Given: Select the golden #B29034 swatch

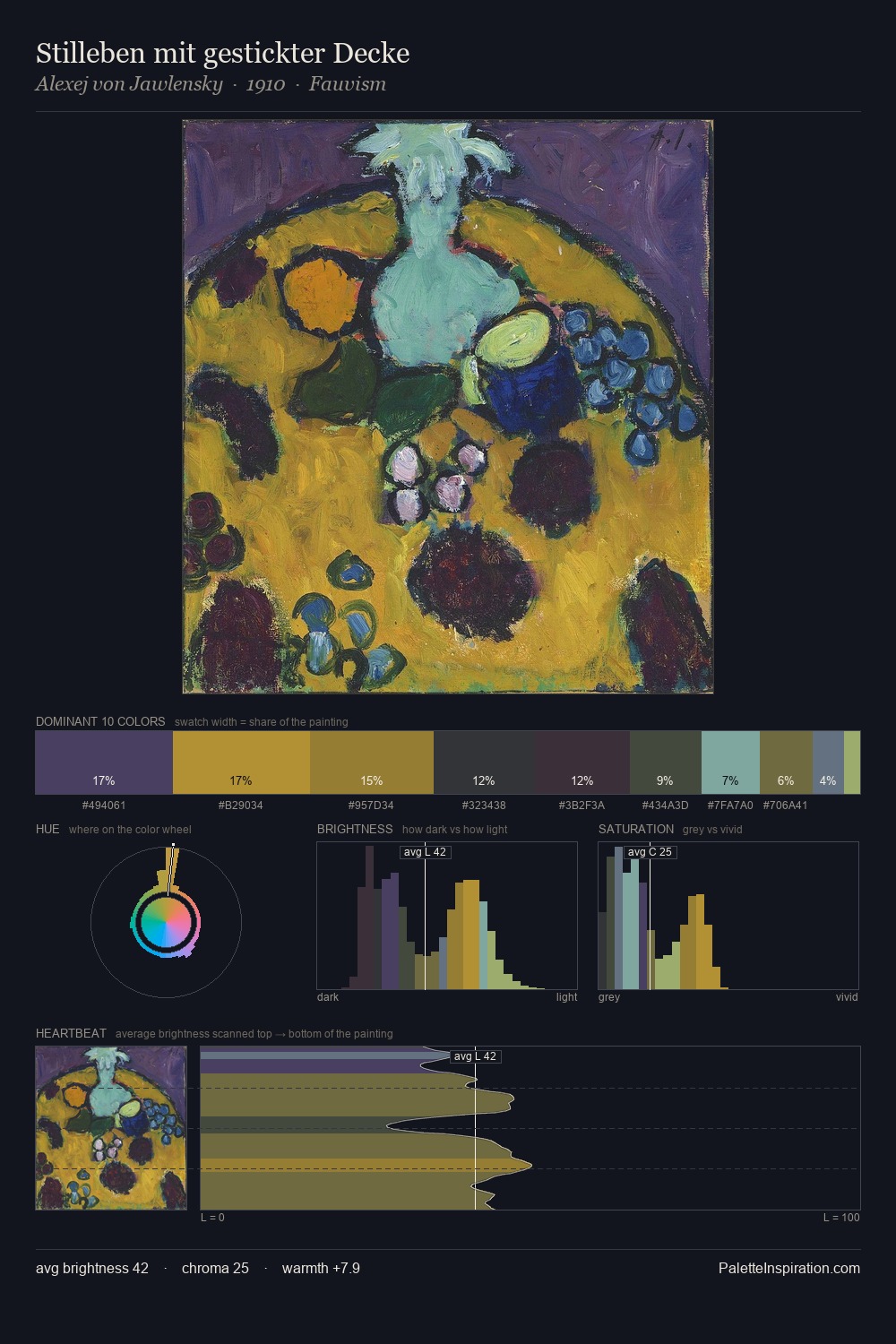Looking at the screenshot, I should pyautogui.click(x=241, y=762).
